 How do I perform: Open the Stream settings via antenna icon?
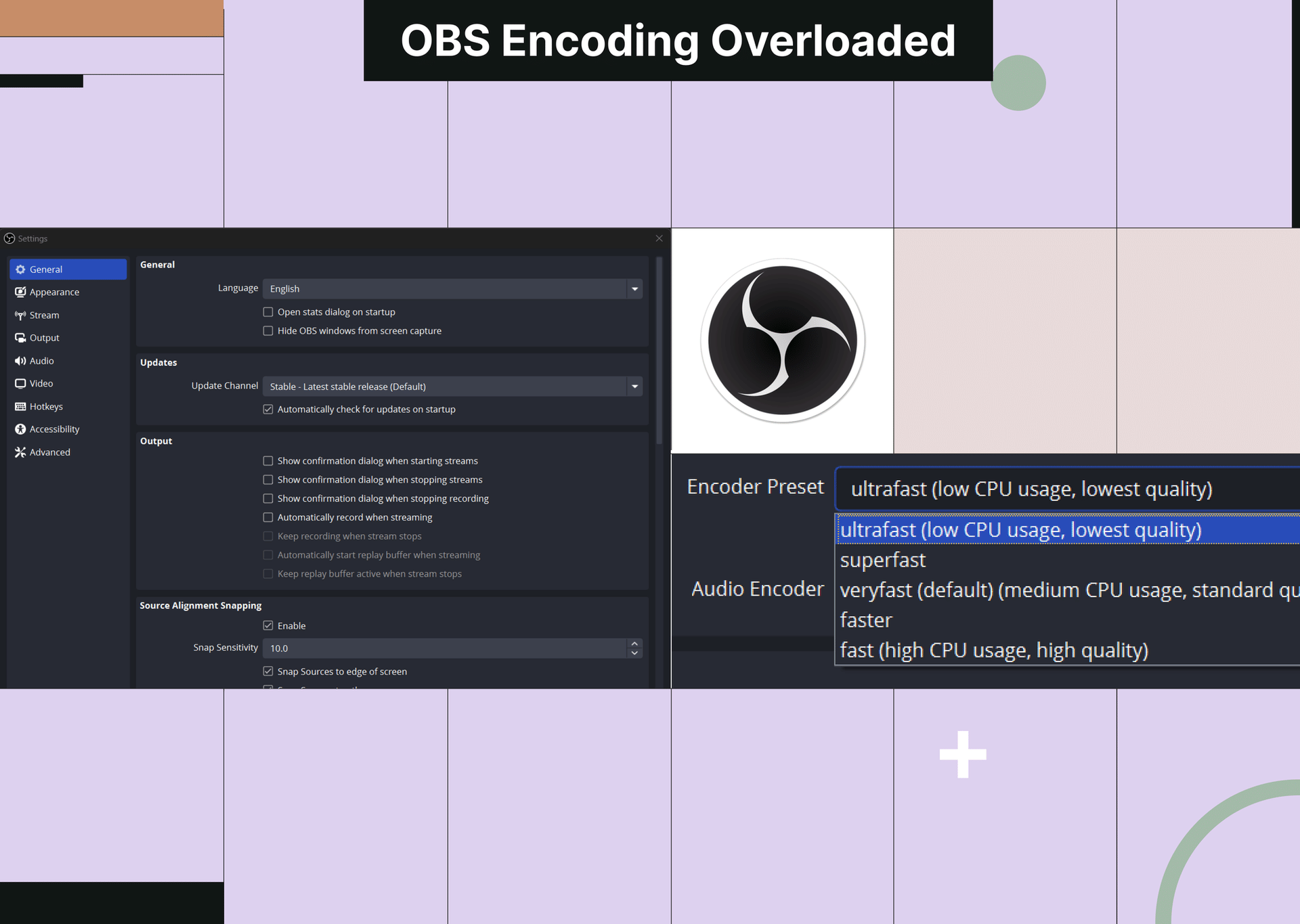point(20,315)
